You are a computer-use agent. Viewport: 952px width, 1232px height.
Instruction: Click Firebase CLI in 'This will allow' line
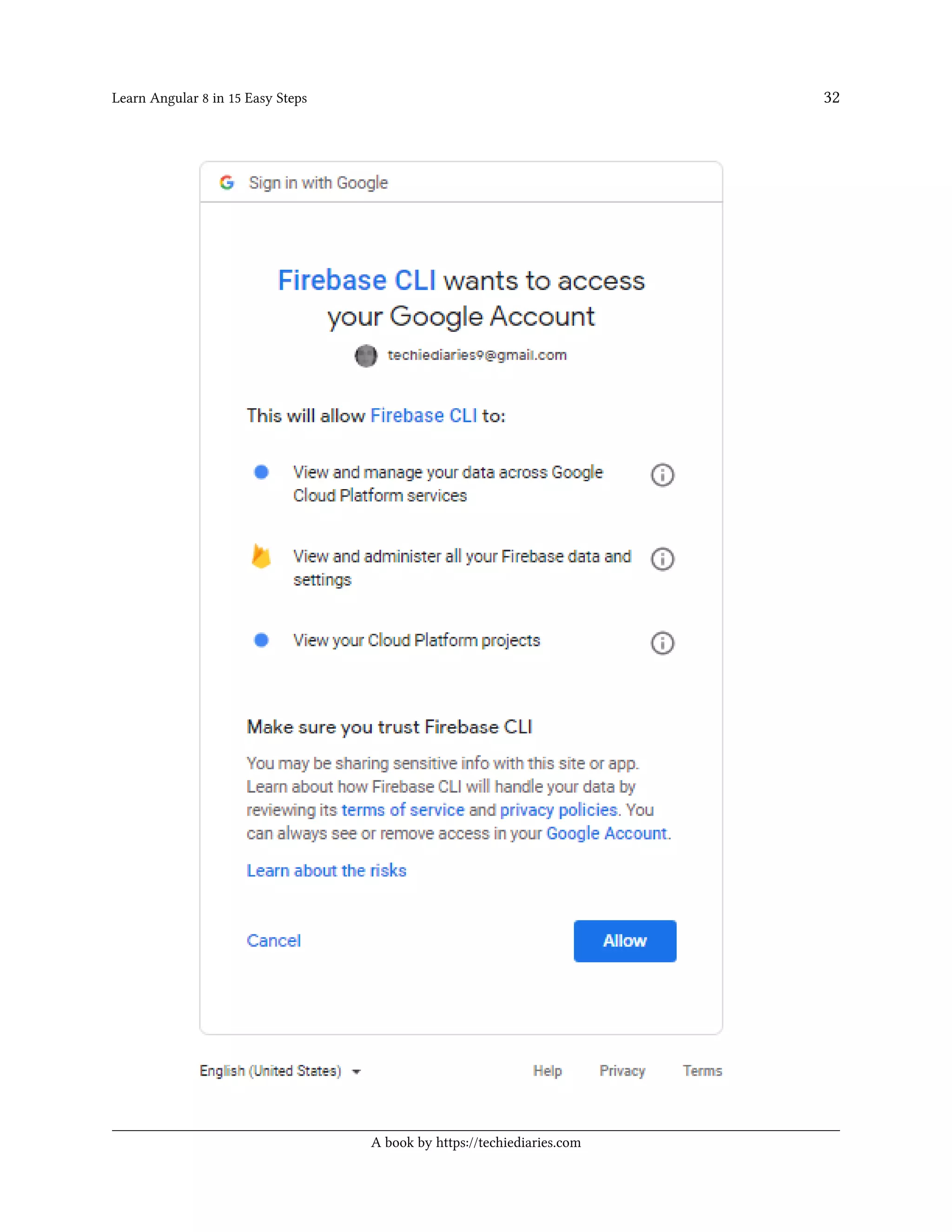(423, 416)
